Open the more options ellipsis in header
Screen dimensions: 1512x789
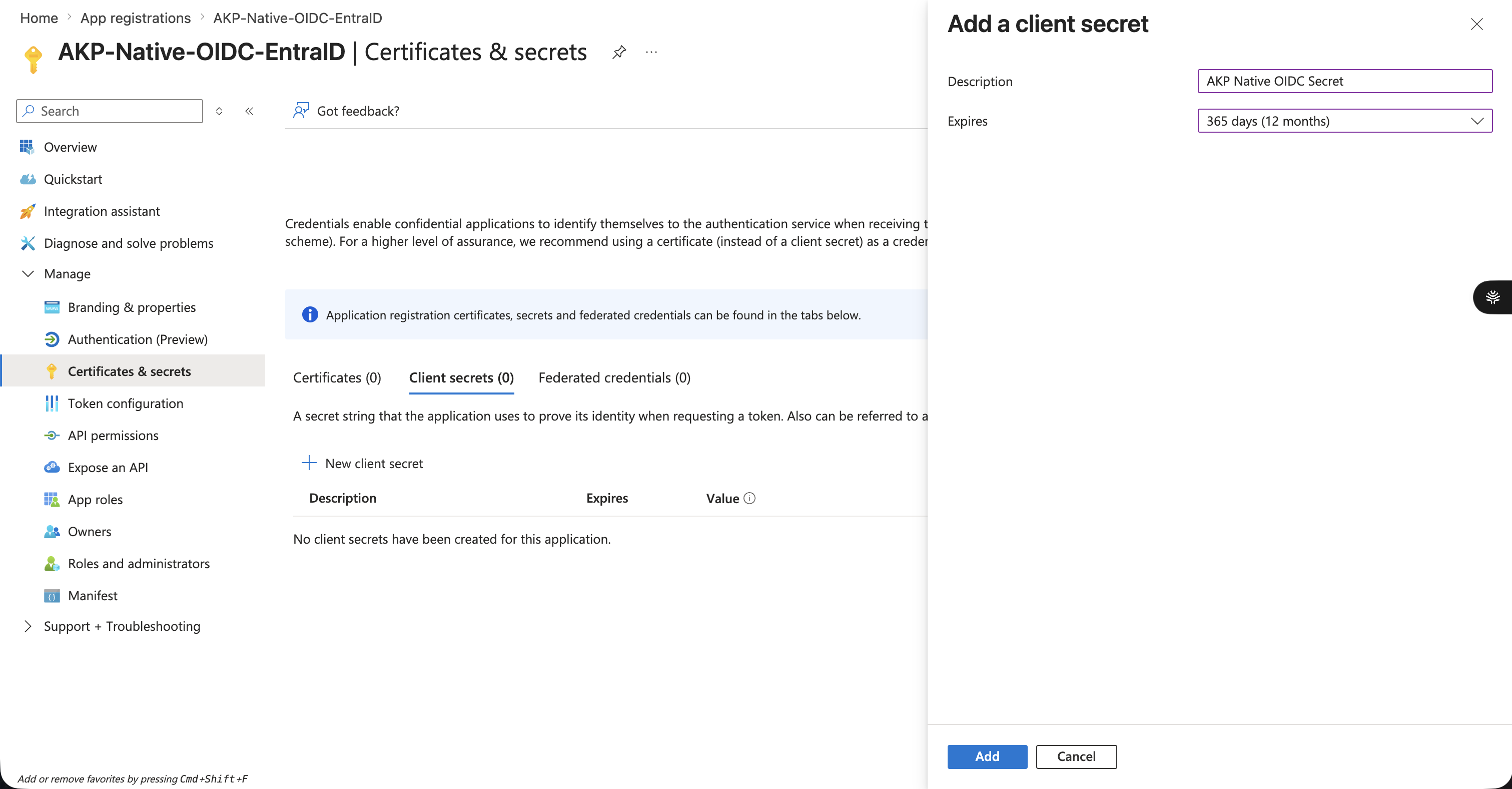point(651,52)
